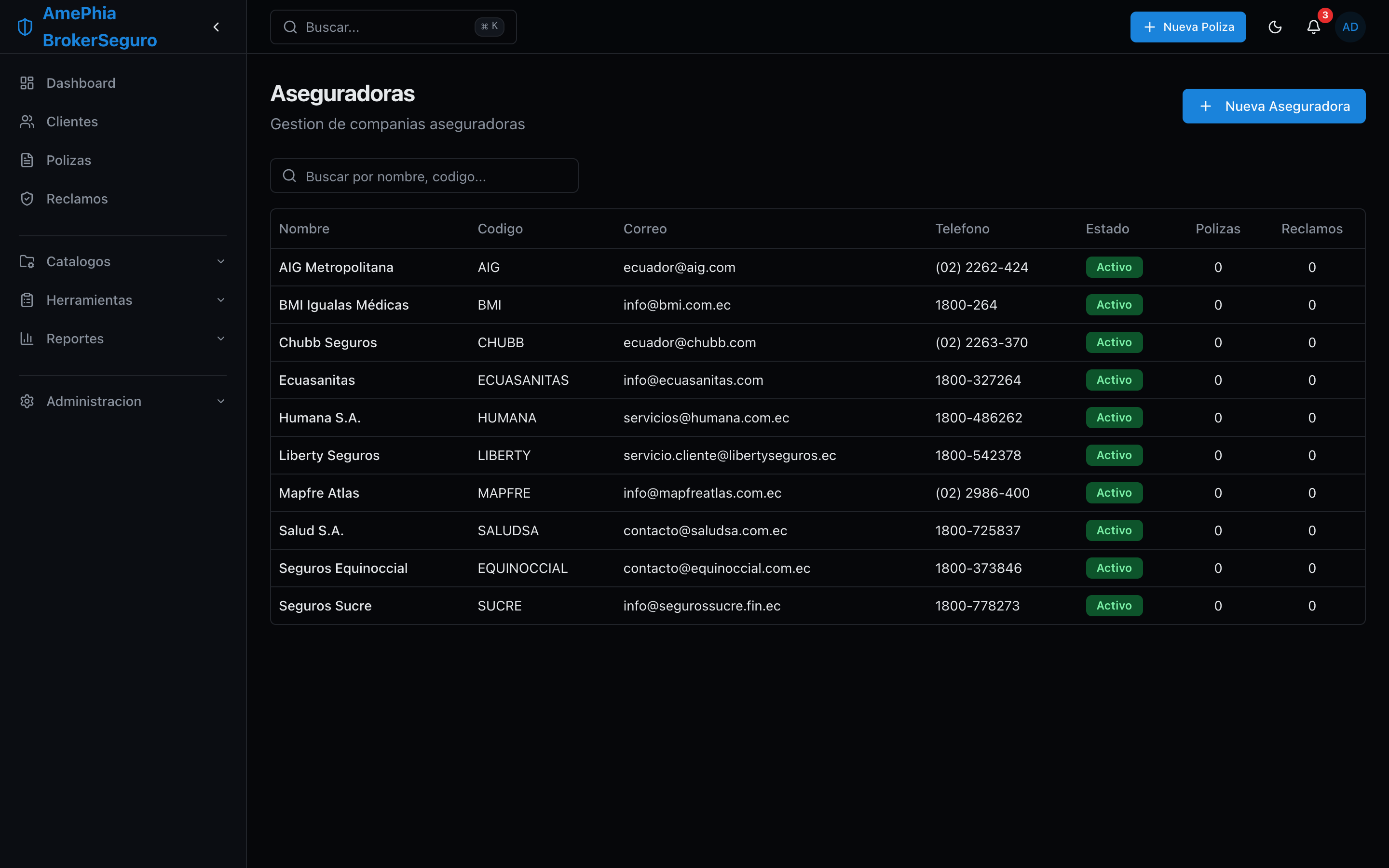This screenshot has width=1389, height=868.
Task: Click the AmePhia shield logo icon
Action: point(25,27)
